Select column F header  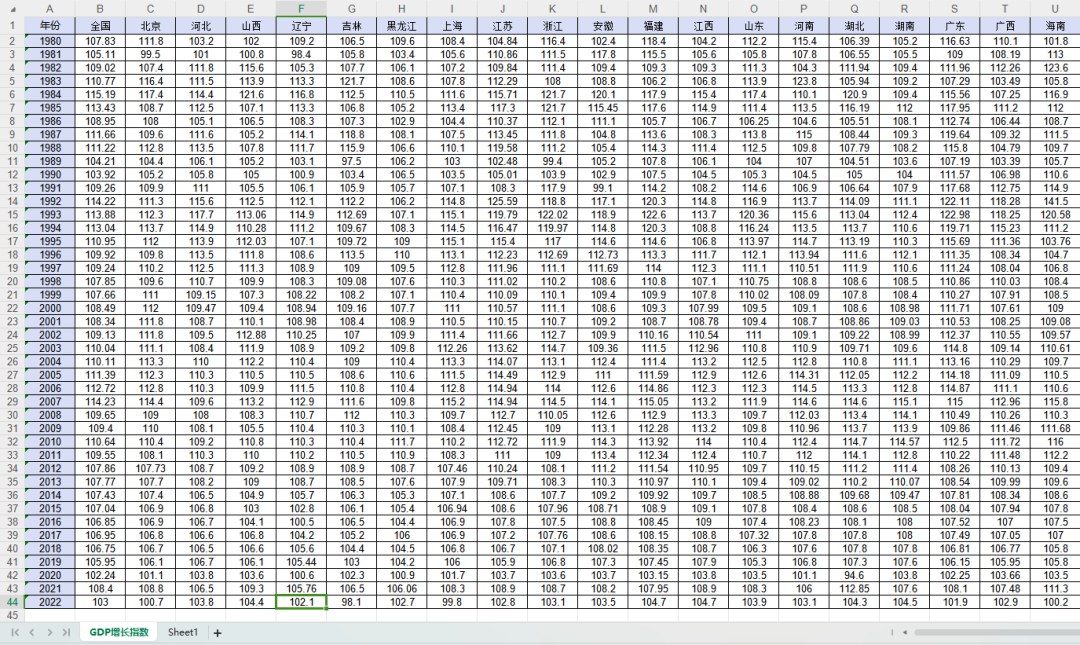[301, 9]
